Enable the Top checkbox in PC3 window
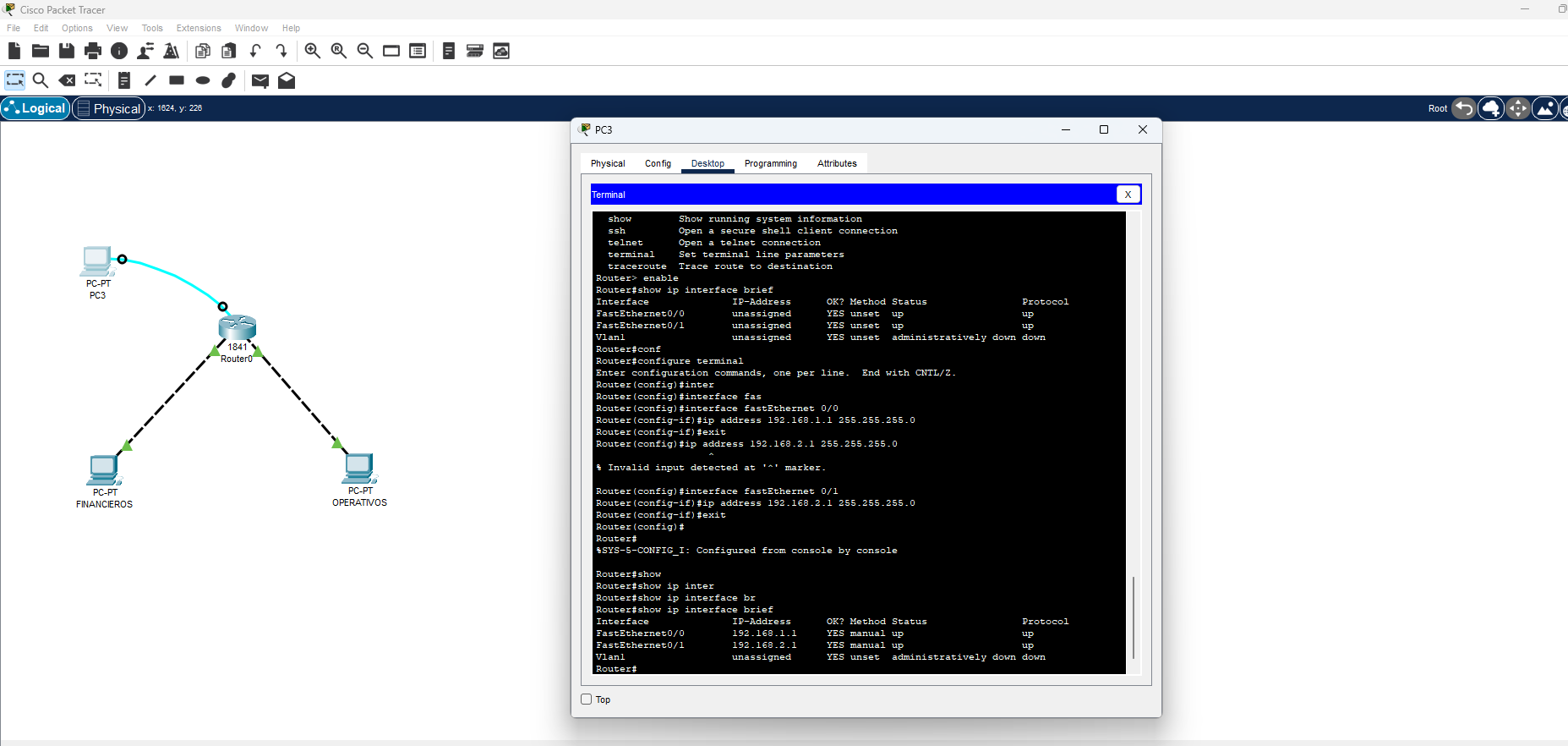 (x=587, y=699)
